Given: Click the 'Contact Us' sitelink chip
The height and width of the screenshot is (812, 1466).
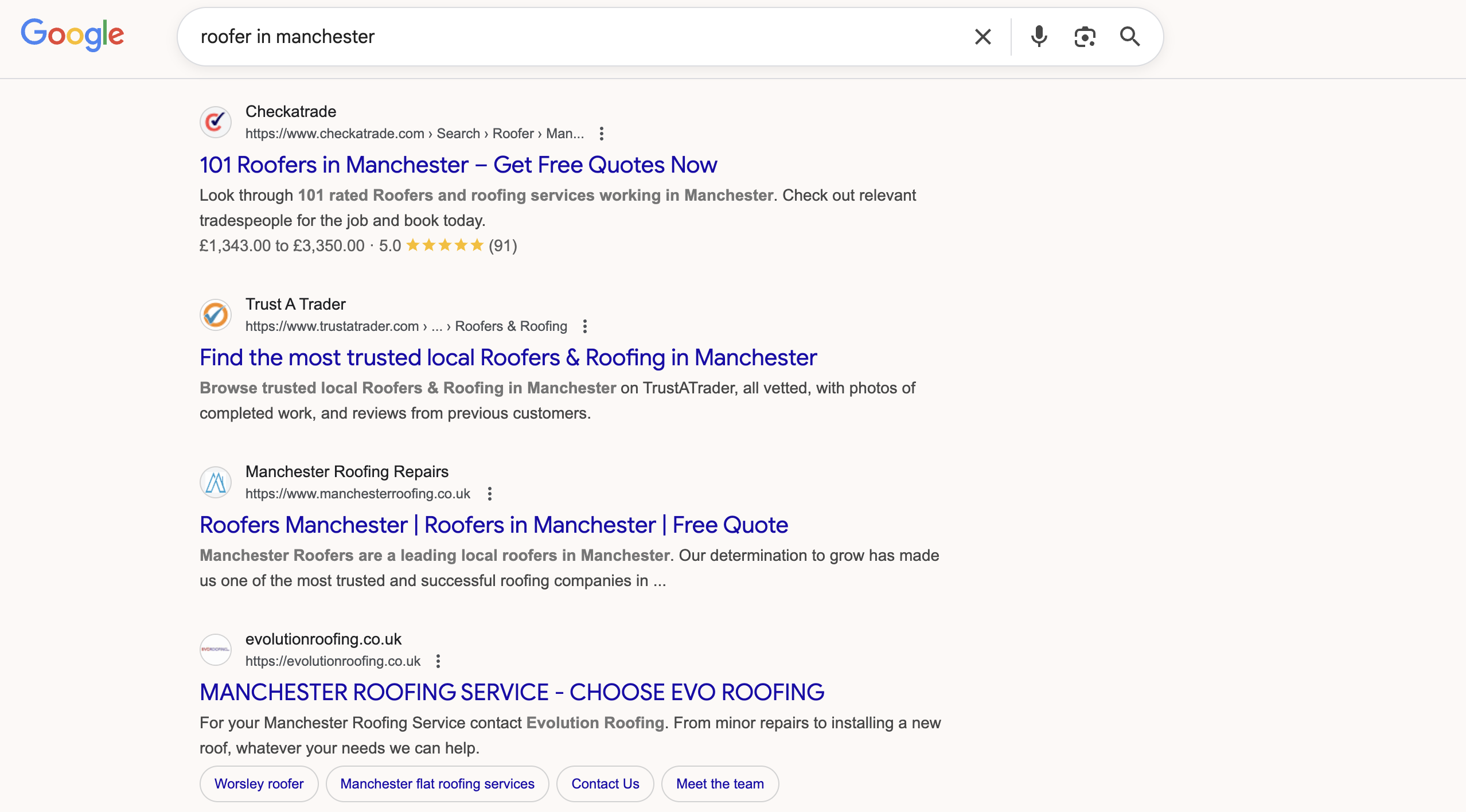Looking at the screenshot, I should pyautogui.click(x=606, y=784).
